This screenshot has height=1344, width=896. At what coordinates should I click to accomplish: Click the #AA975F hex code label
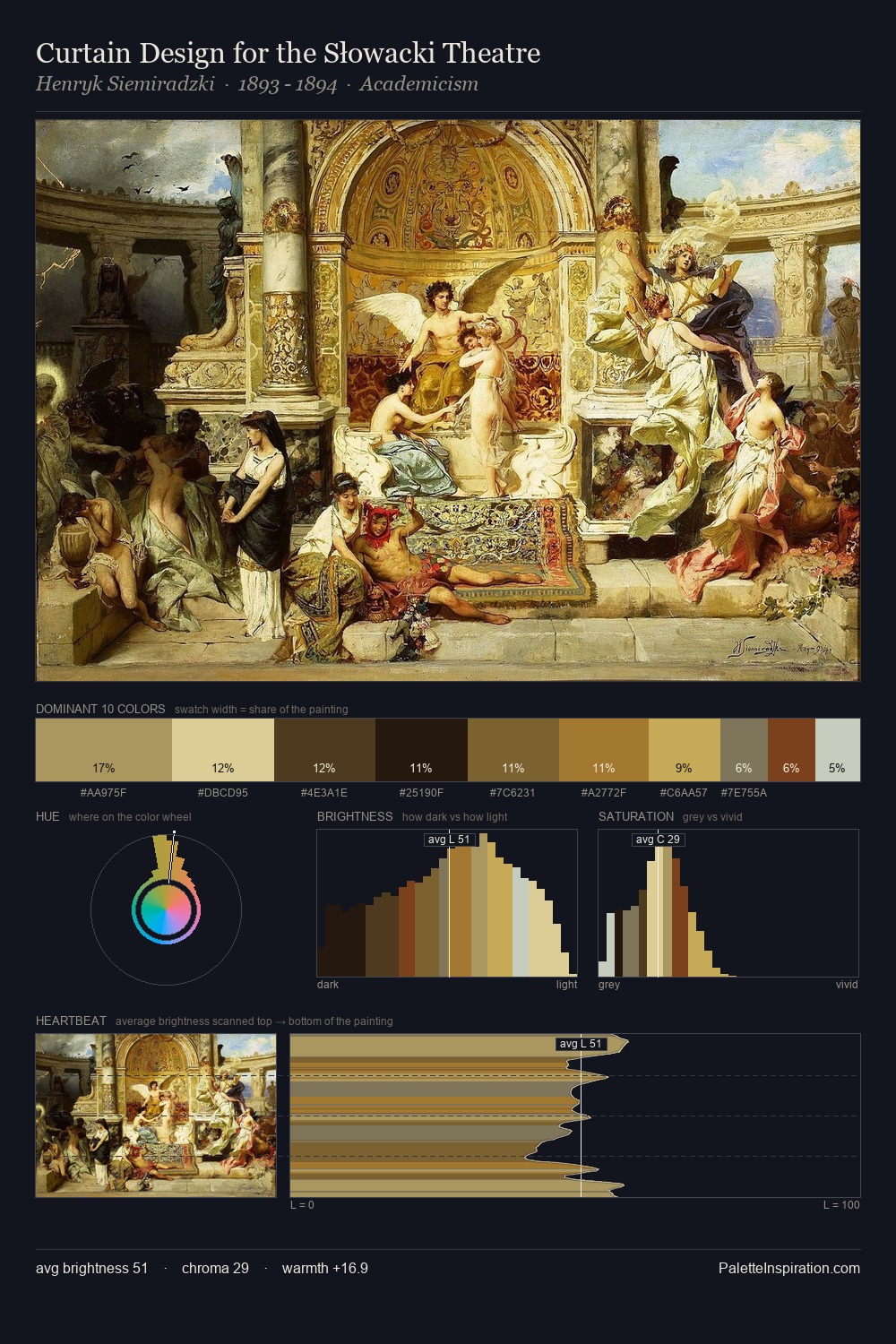(x=104, y=793)
